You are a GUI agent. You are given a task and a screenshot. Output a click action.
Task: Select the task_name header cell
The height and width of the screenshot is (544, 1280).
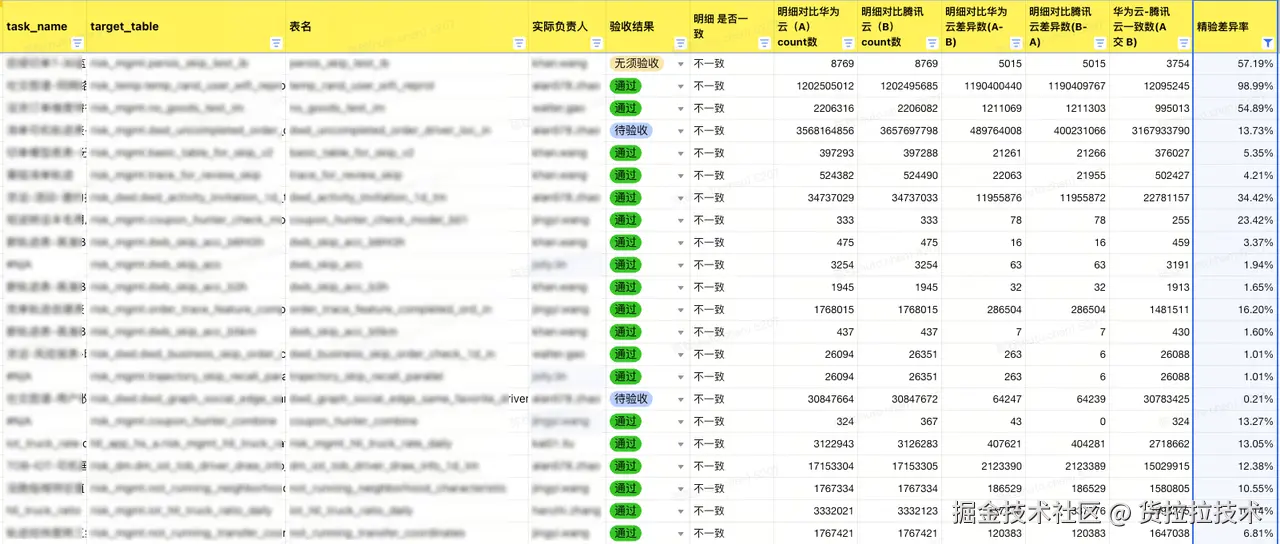click(44, 28)
